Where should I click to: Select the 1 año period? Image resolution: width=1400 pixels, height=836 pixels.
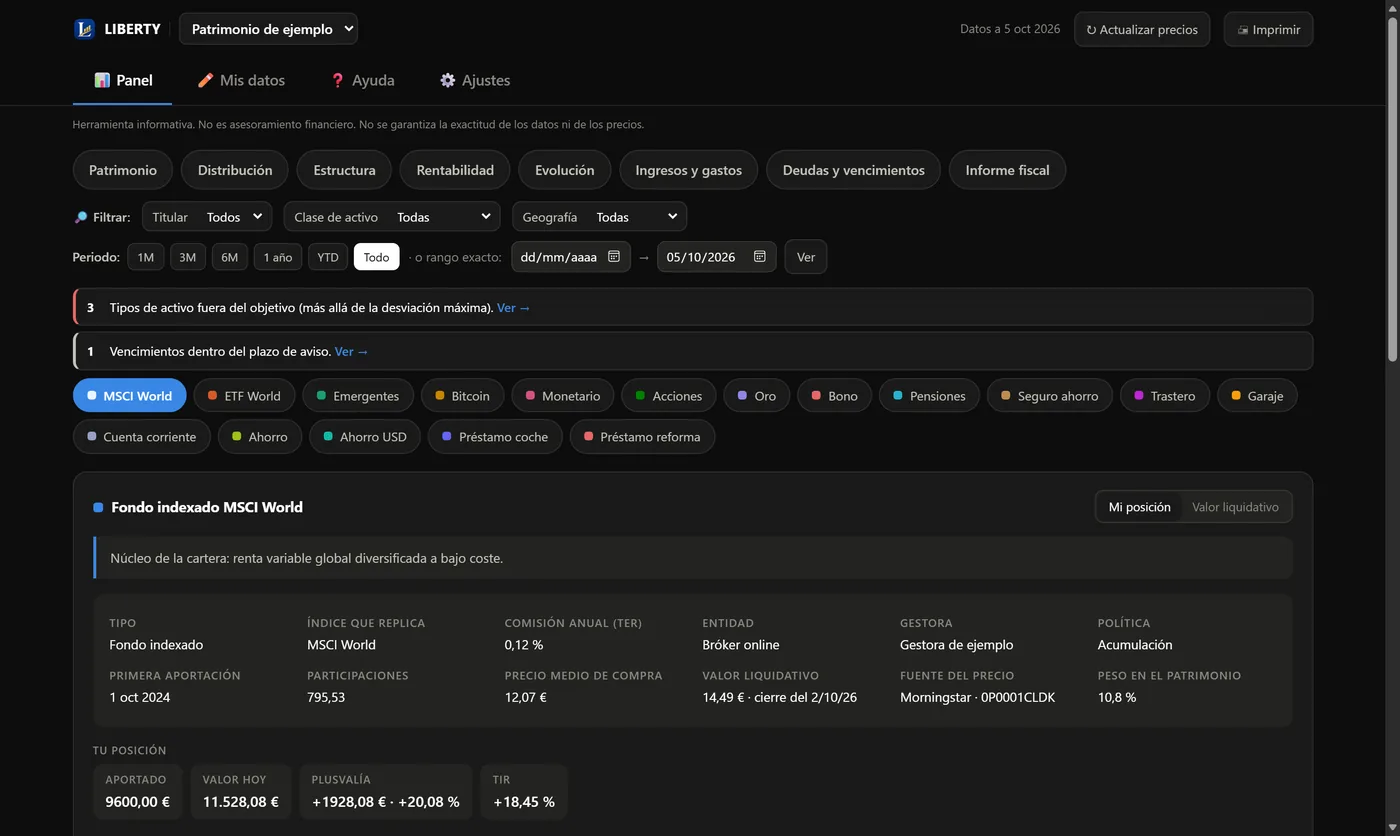[x=278, y=257]
